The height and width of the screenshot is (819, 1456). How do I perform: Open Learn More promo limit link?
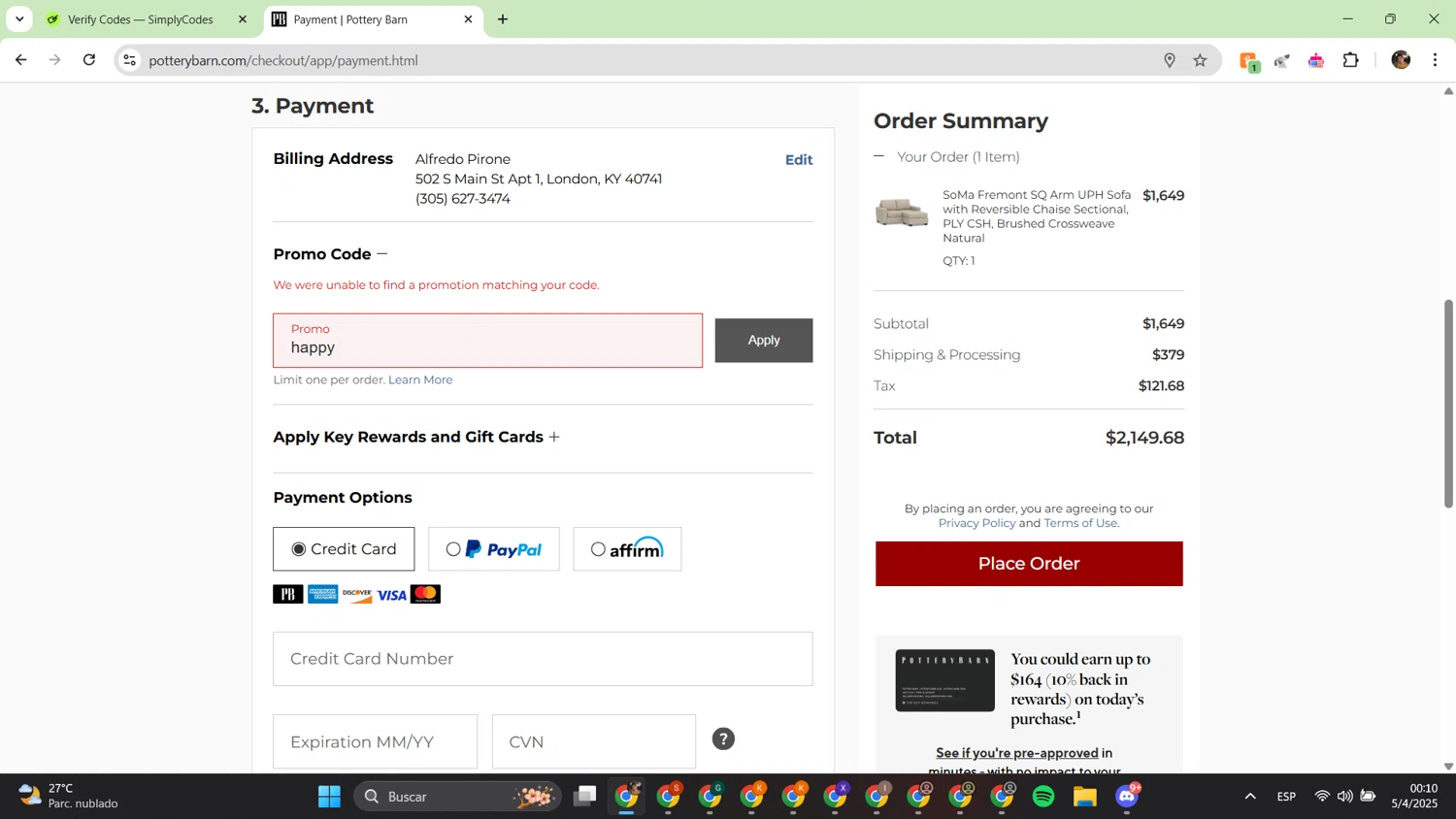420,379
